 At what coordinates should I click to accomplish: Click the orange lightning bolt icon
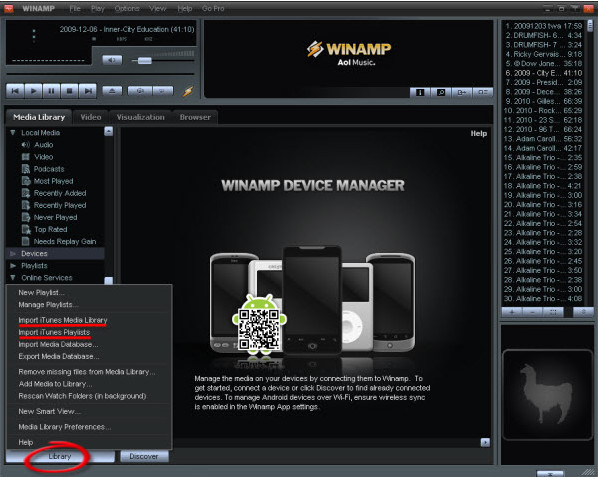tap(188, 91)
